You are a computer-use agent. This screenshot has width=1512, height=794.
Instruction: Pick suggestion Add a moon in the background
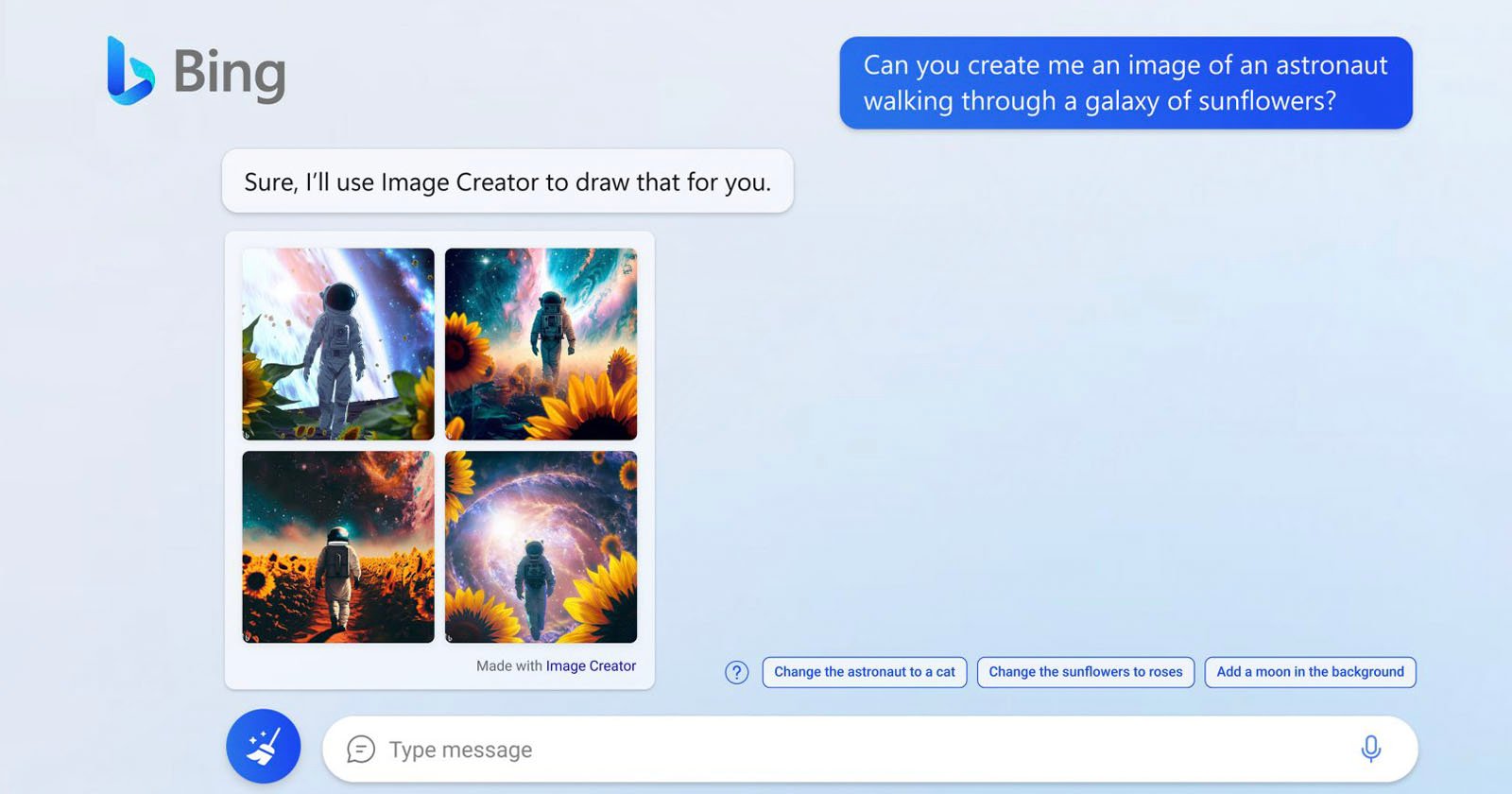[x=1310, y=672]
